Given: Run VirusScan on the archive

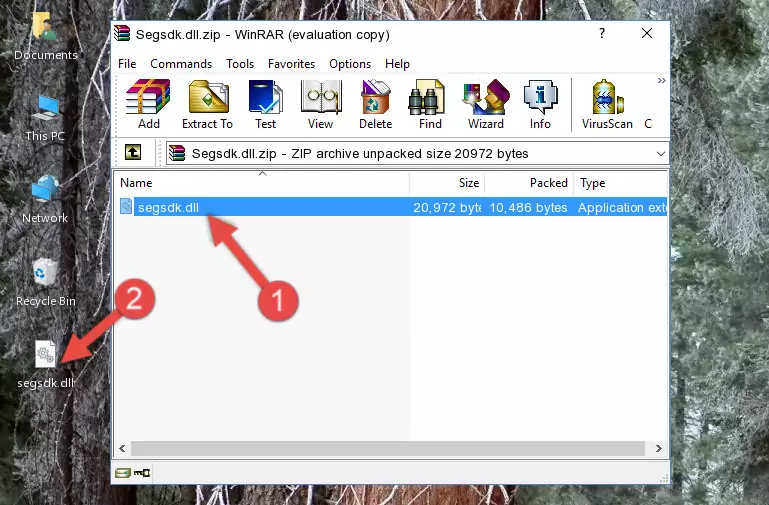Looking at the screenshot, I should coord(607,104).
